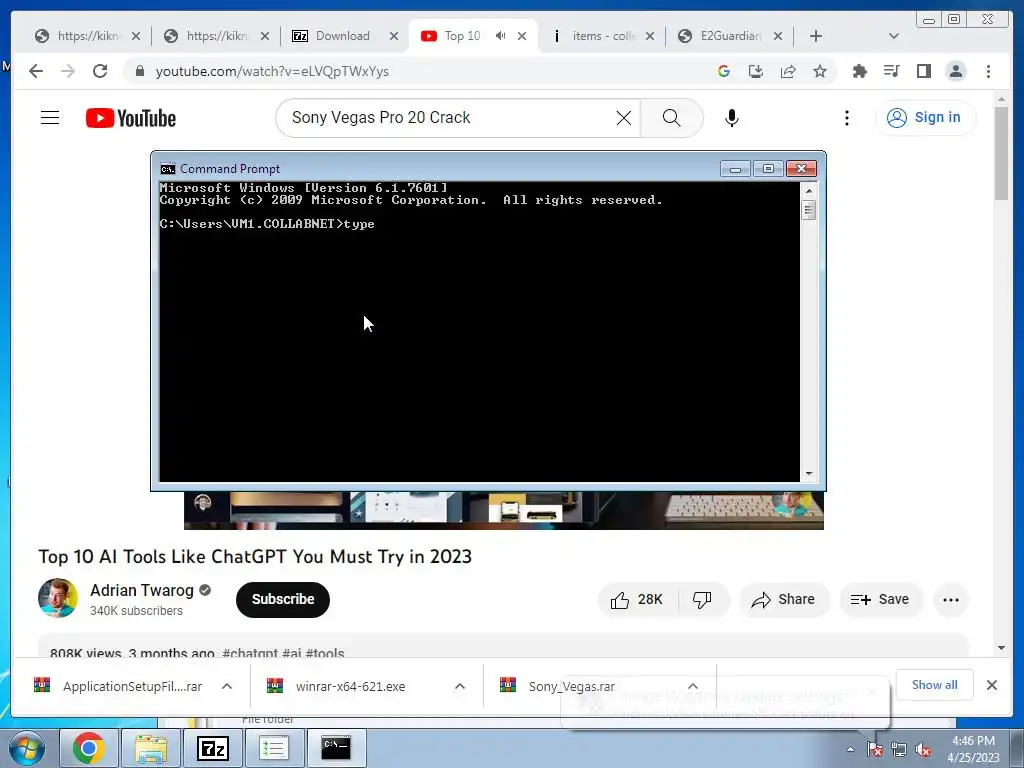1024x768 pixels.
Task: Click the #chatgpt hashtag link
Action: (249, 652)
